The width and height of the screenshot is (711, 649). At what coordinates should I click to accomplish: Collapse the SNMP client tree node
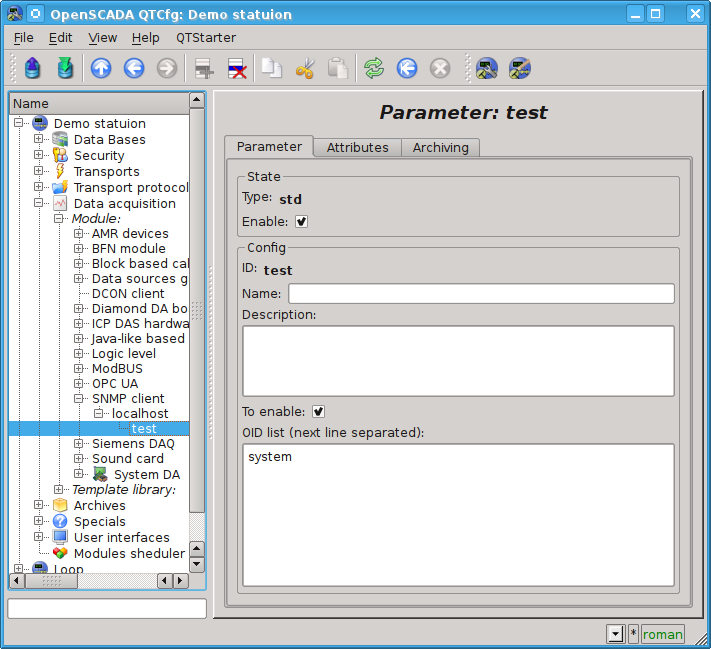[x=79, y=399]
